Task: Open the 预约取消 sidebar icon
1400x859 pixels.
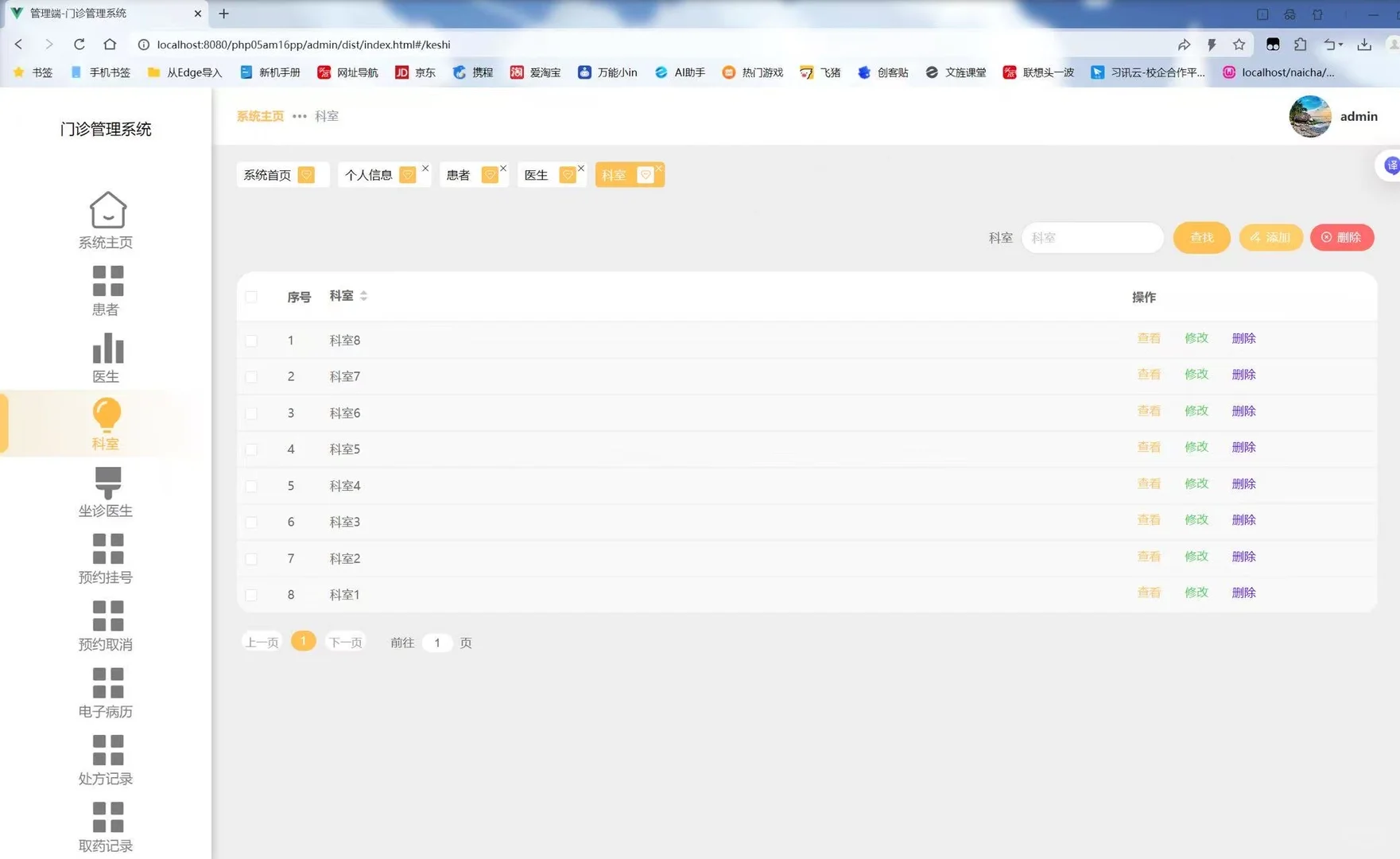Action: pos(107,615)
